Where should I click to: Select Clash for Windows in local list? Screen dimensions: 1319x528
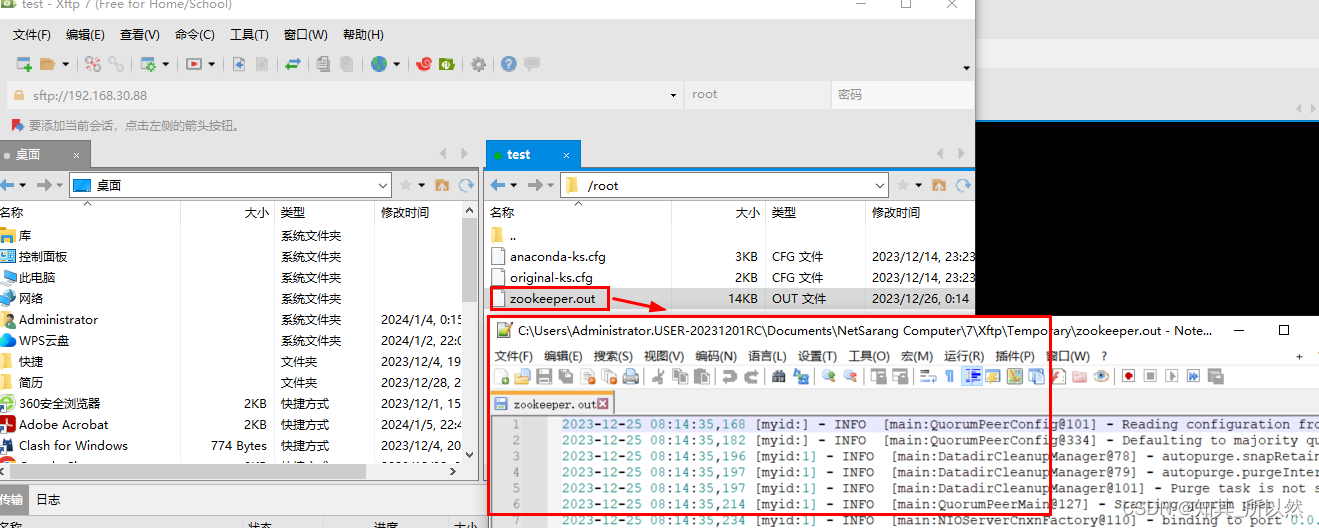pyautogui.click(x=73, y=446)
